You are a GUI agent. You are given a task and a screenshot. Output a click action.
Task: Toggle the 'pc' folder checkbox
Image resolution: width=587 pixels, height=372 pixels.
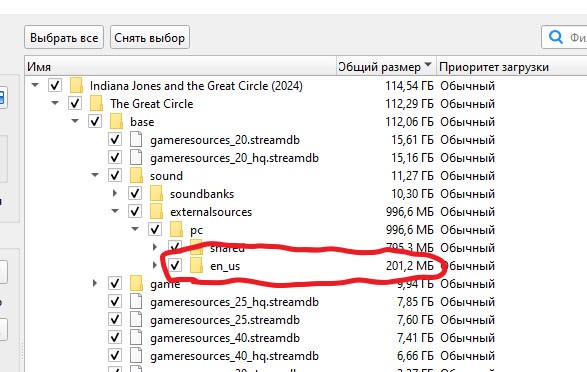click(x=155, y=229)
